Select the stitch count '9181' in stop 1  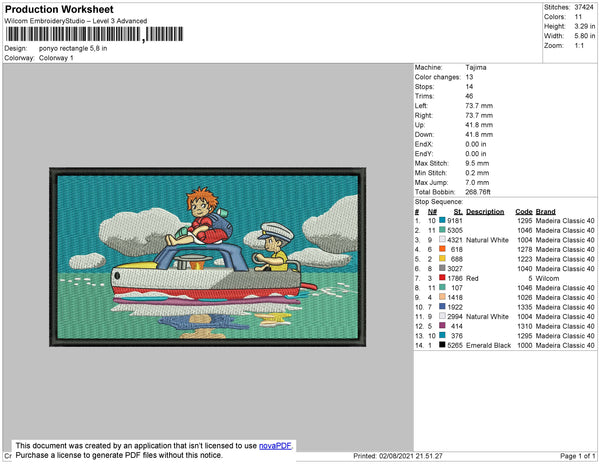[455, 221]
